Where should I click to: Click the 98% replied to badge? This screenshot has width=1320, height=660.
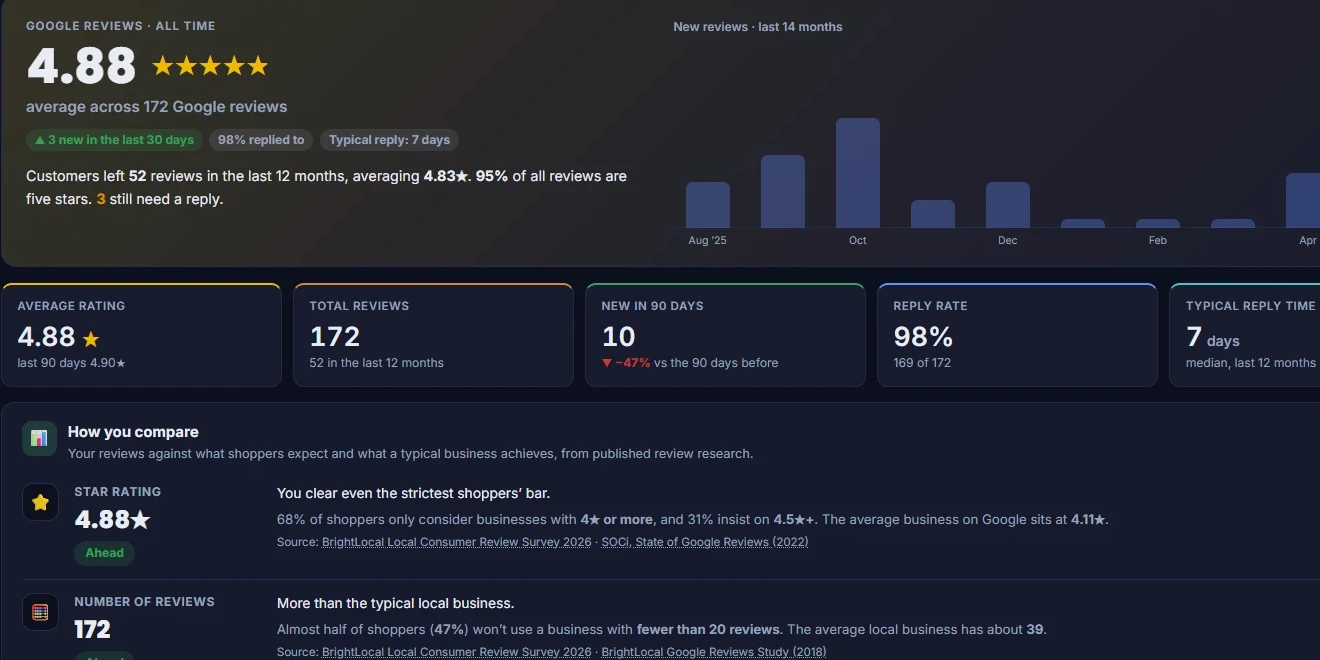coord(261,140)
